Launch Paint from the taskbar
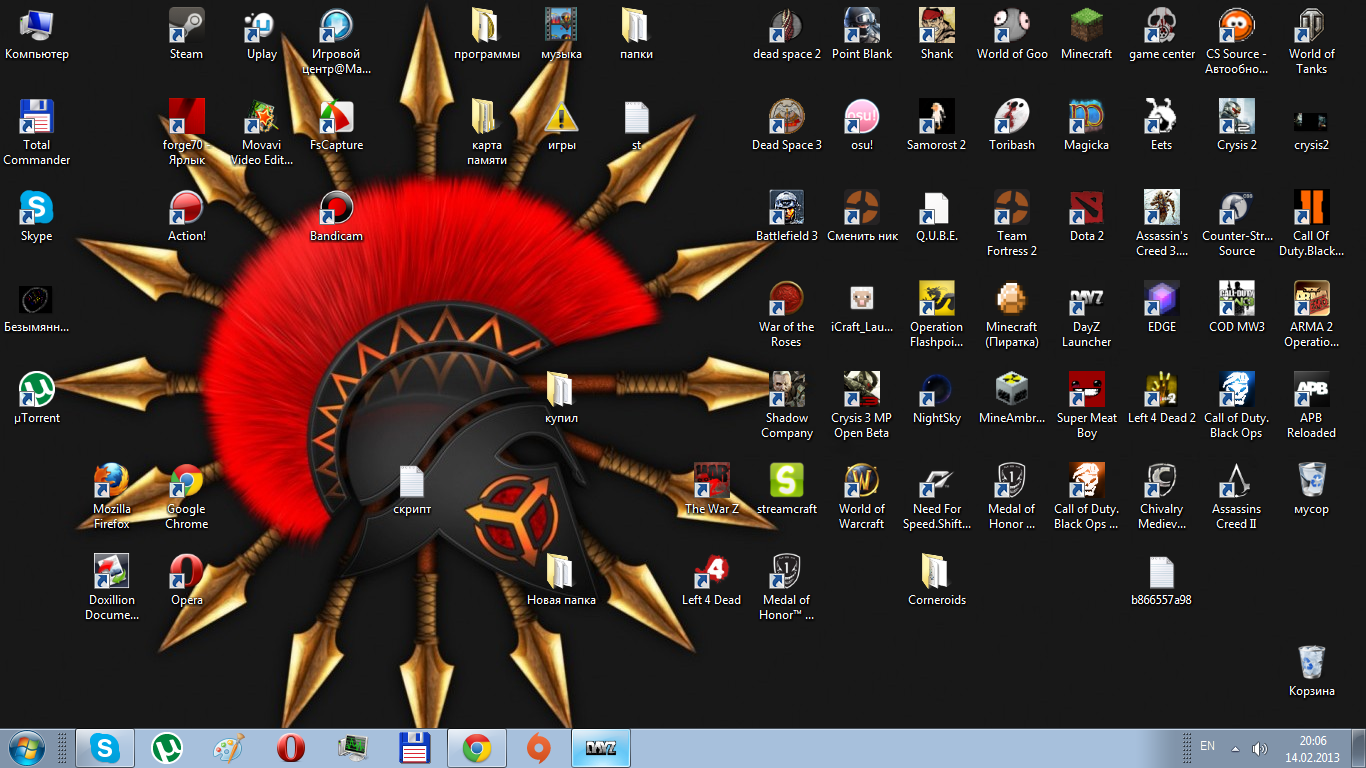The image size is (1366, 768). [x=229, y=747]
